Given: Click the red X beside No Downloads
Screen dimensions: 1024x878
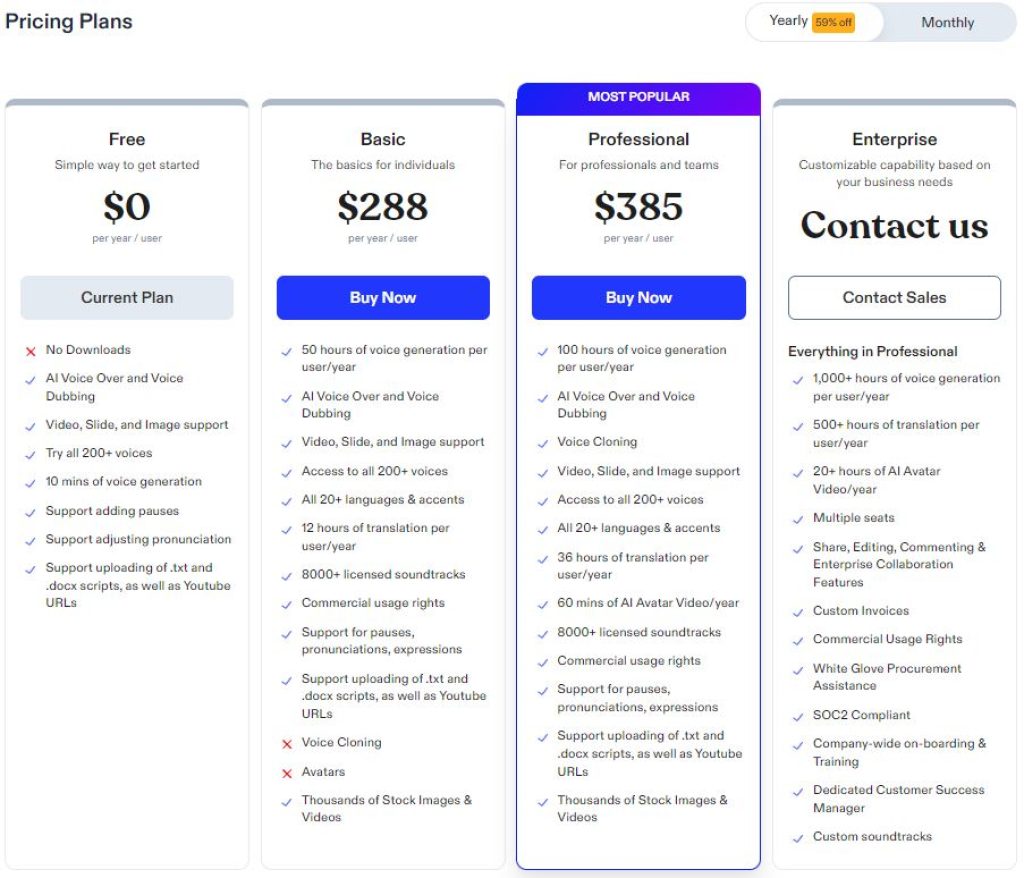Looking at the screenshot, I should click(29, 350).
